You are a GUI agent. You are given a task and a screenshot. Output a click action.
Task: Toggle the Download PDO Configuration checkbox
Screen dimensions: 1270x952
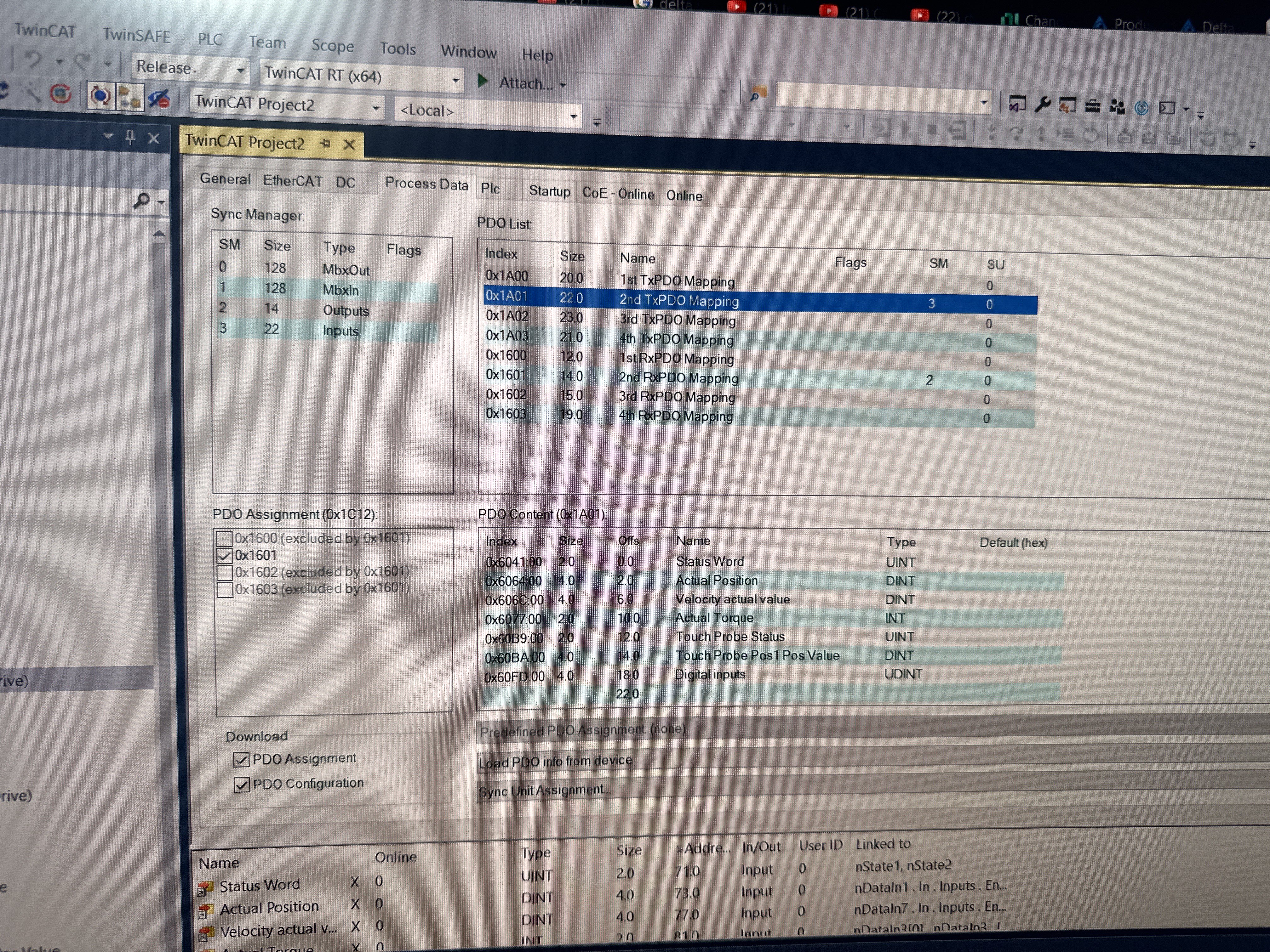point(242,784)
